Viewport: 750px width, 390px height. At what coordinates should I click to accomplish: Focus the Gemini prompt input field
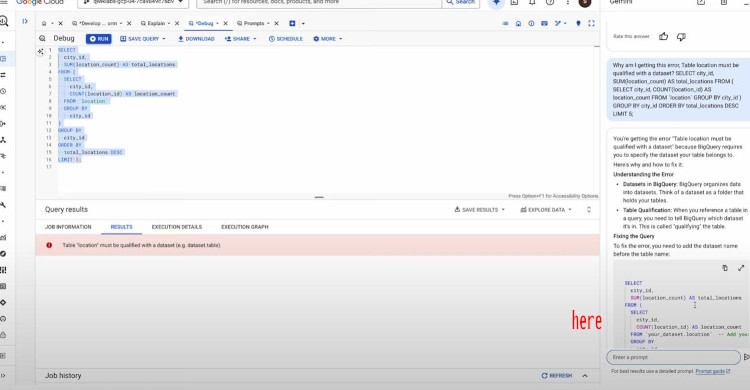tap(673, 357)
